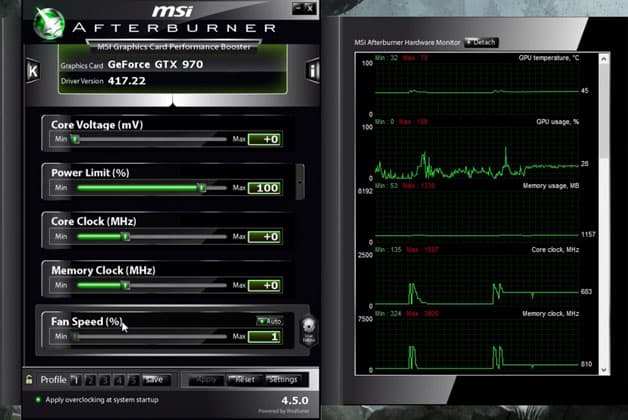Click the 4.5.0 version number

click(294, 400)
